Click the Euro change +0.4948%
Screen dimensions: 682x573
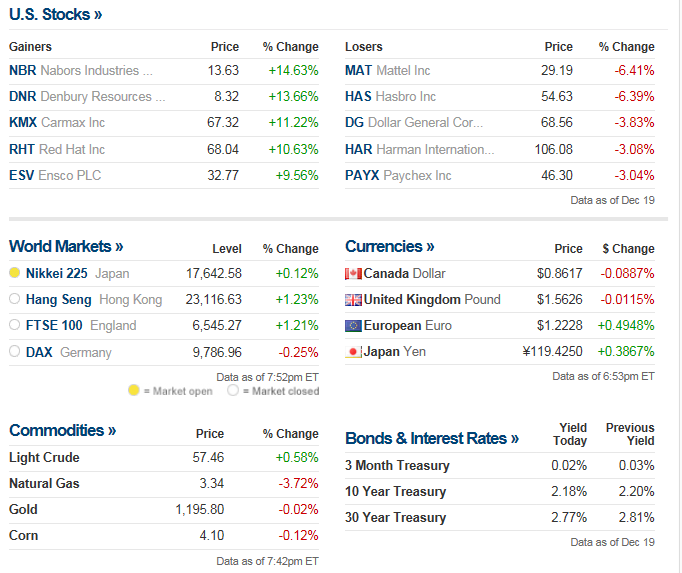pos(626,326)
